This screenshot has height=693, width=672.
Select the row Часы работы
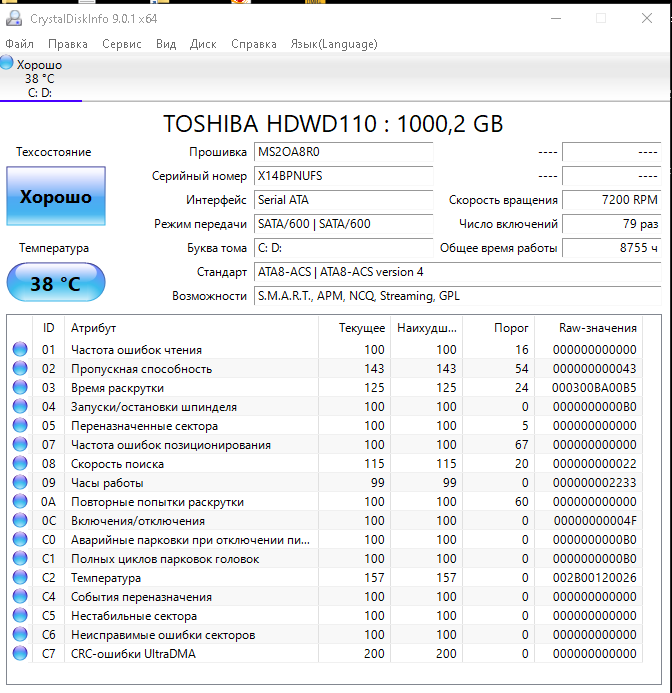coord(325,482)
